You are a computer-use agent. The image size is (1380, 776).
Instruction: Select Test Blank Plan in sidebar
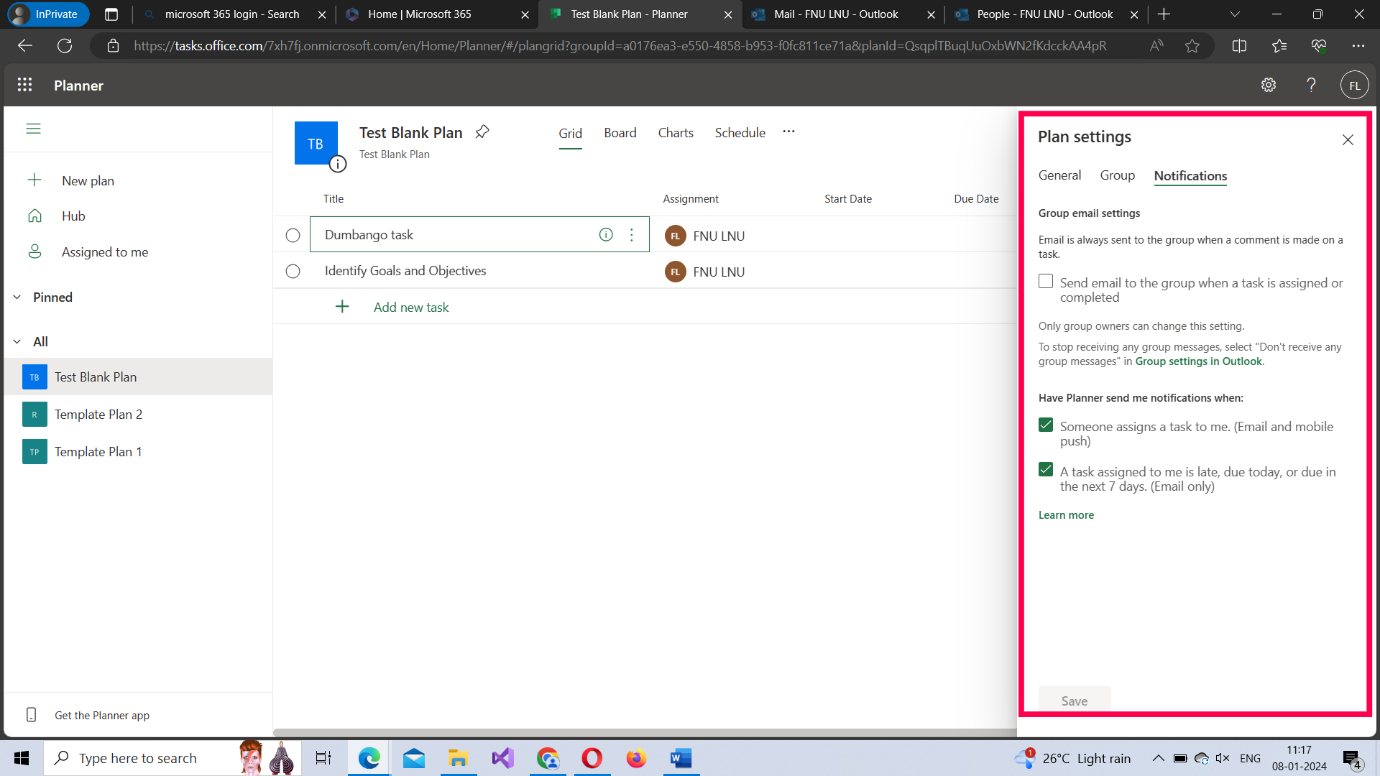(137, 377)
